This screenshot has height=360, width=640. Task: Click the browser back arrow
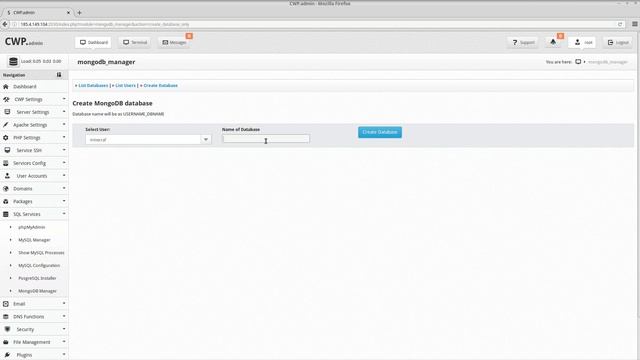coord(5,24)
